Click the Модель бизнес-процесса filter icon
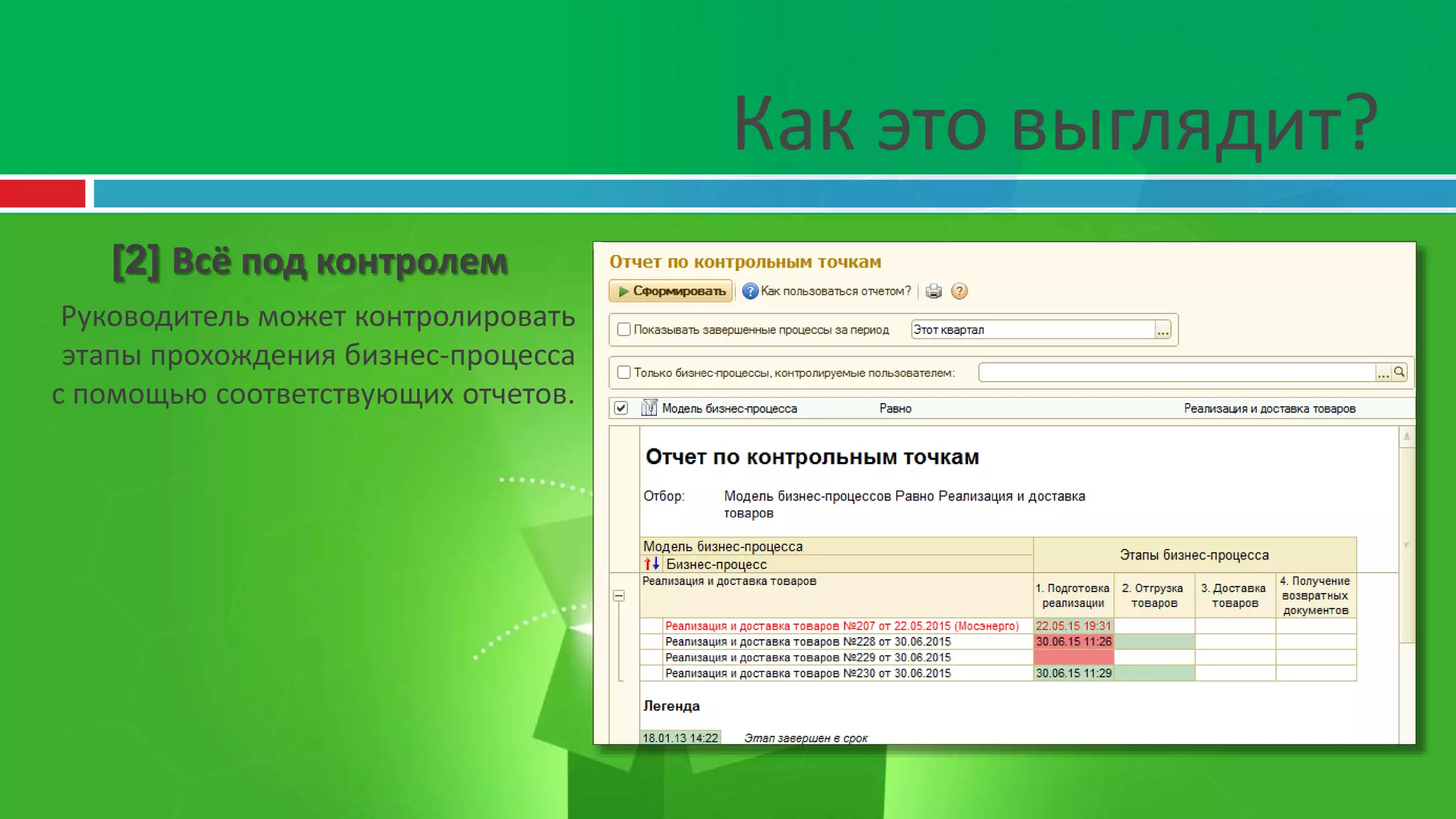Screen dimensions: 1456x819 coord(648,408)
